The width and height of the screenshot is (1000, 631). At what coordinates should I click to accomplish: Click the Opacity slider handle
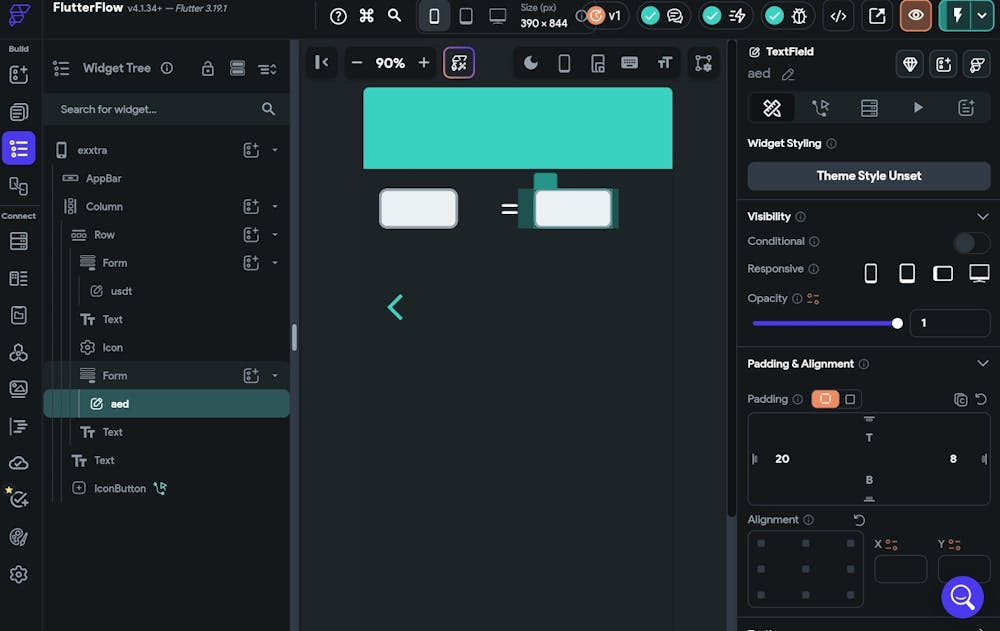coord(897,323)
